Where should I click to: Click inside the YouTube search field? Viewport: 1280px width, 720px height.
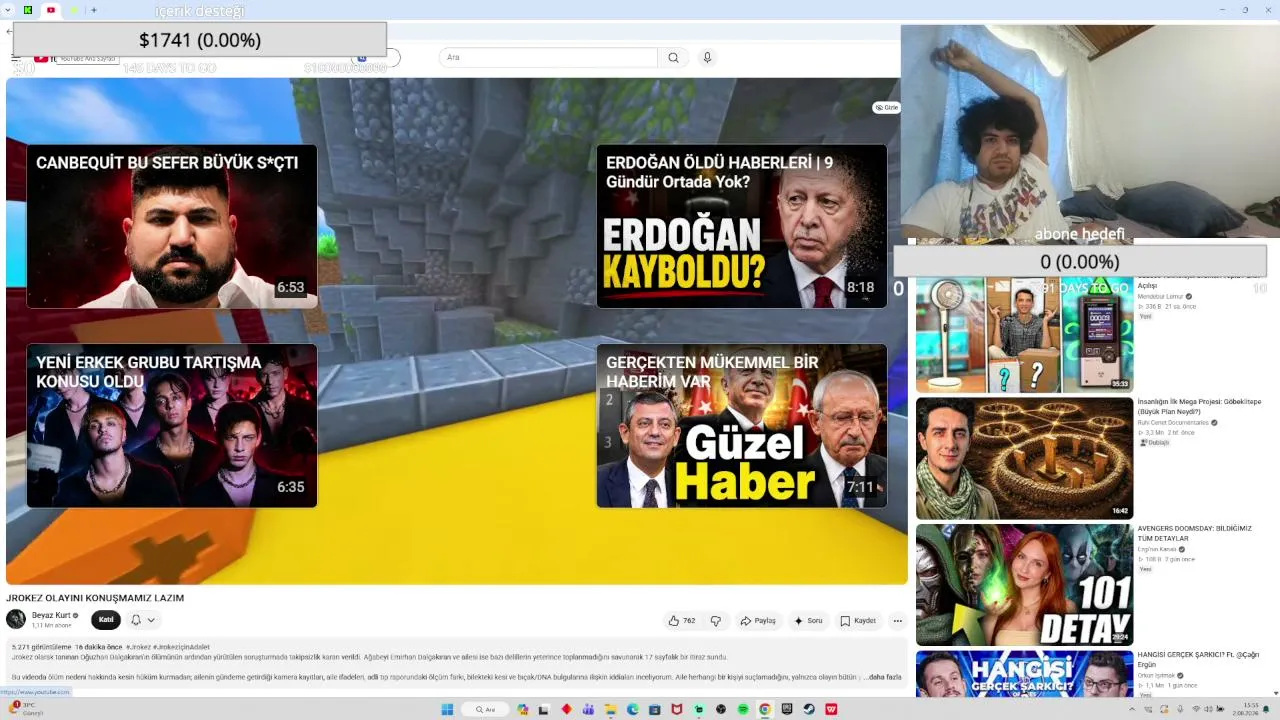coord(548,58)
